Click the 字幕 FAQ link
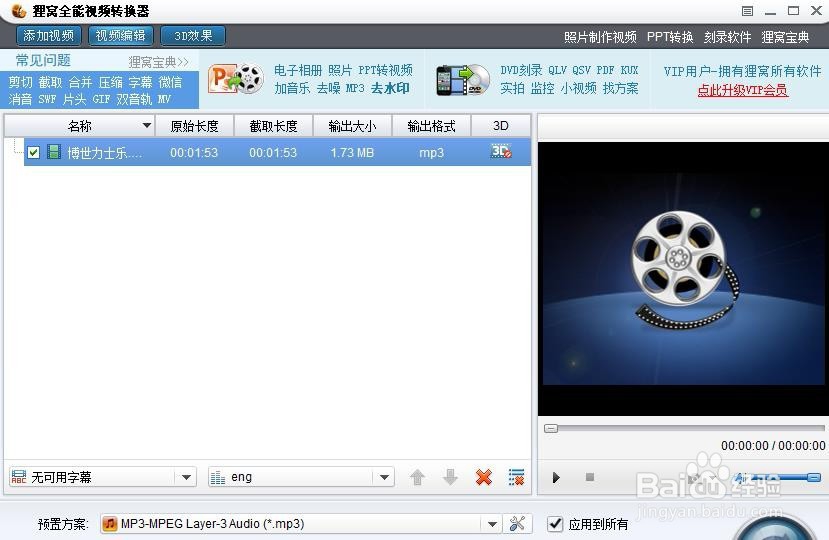 pos(140,82)
